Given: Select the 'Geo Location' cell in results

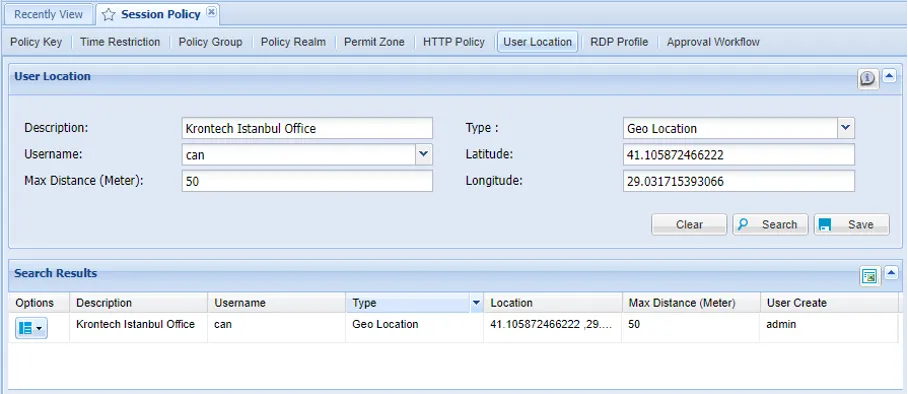Looking at the screenshot, I should pos(414,328).
